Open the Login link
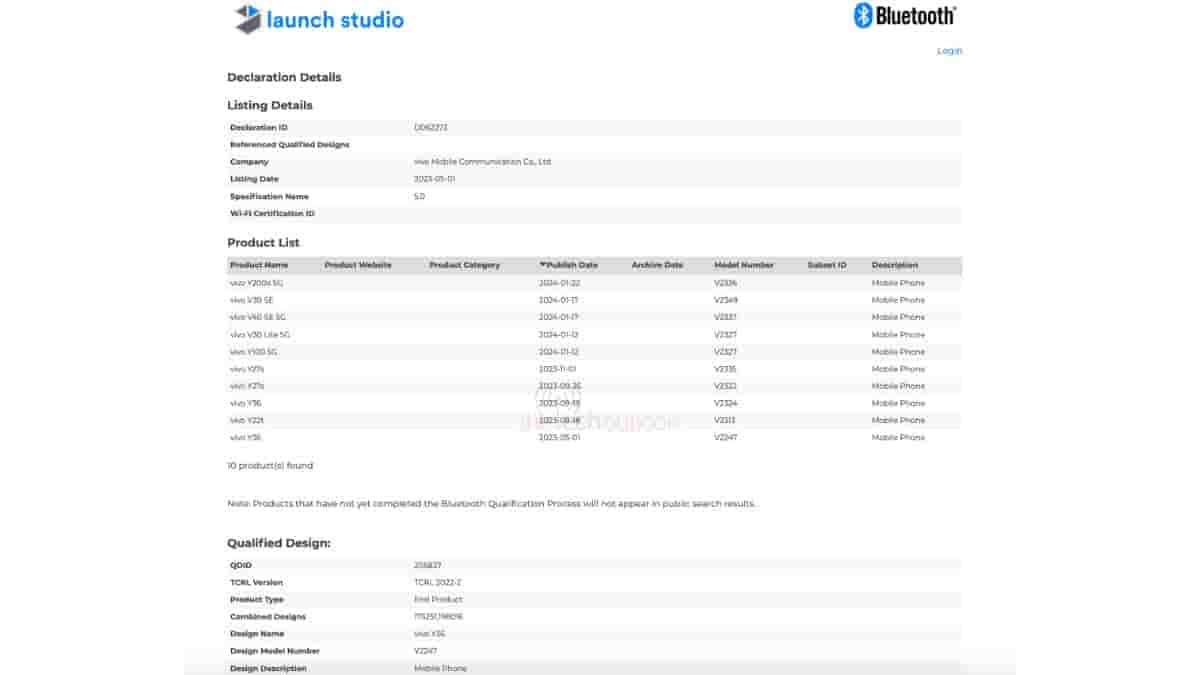1200x675 pixels. coord(949,51)
